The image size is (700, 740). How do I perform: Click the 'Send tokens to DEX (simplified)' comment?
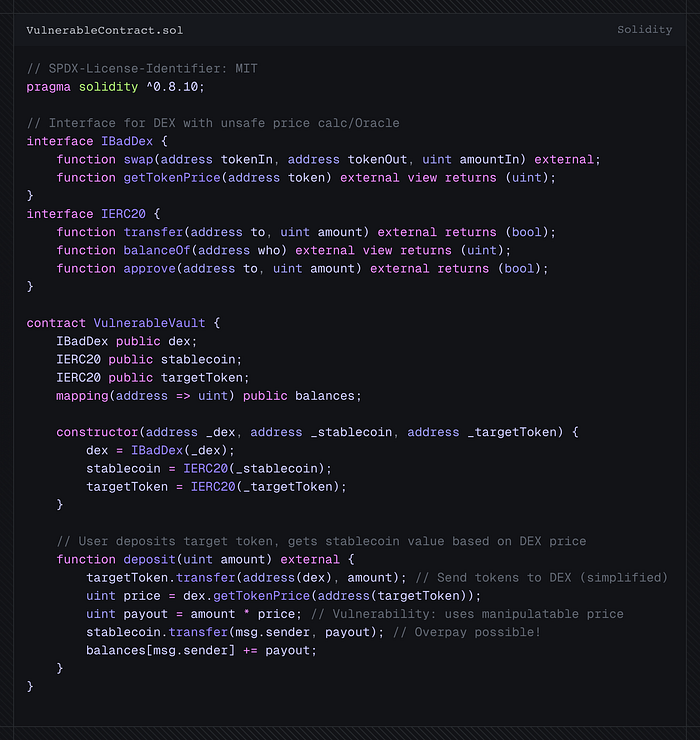[x=541, y=578]
